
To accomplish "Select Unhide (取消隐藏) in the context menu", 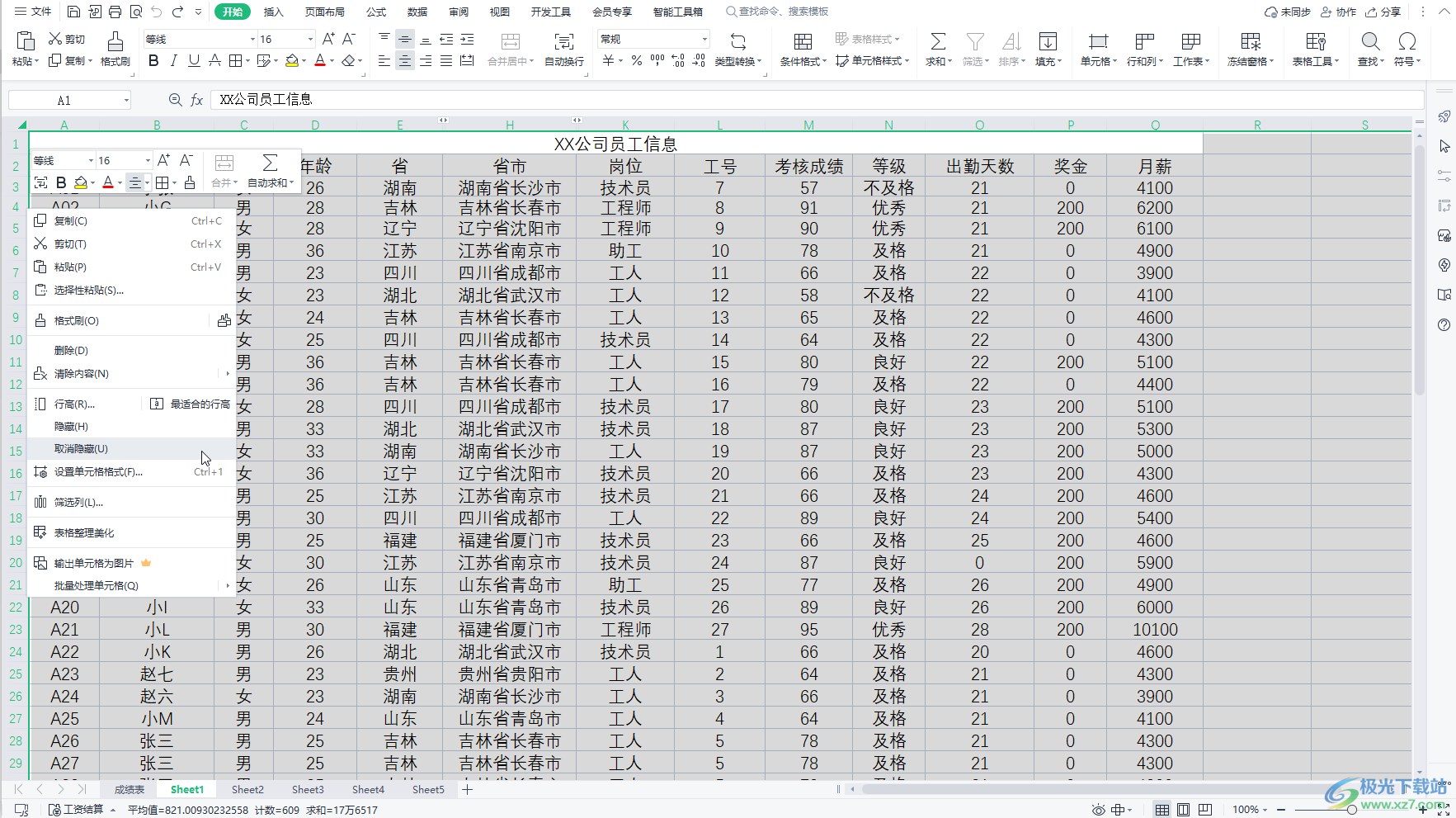I will pos(131,449).
